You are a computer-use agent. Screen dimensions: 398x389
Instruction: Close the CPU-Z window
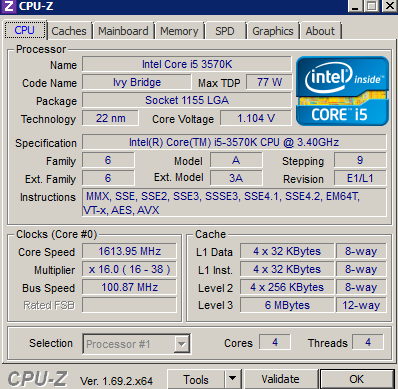pyautogui.click(x=389, y=6)
